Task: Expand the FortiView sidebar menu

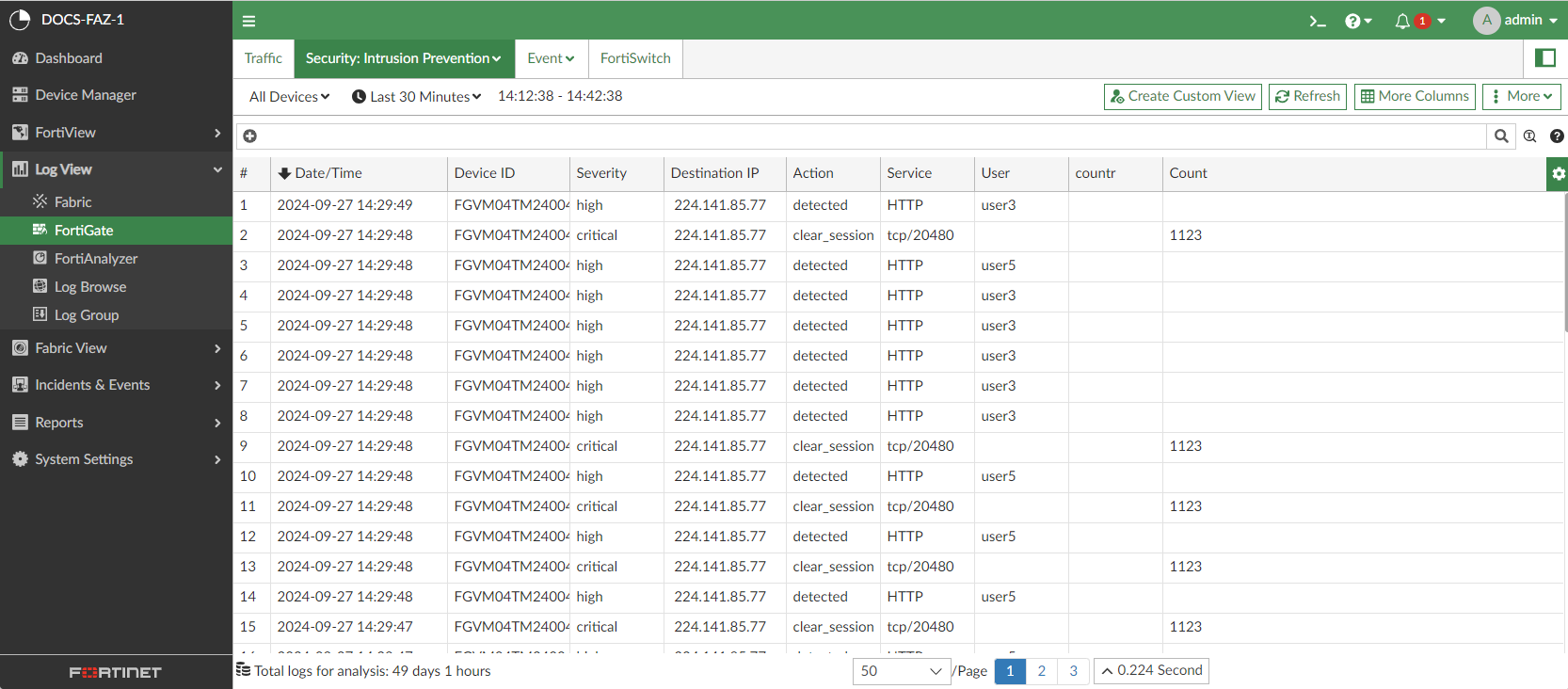Action: click(116, 133)
